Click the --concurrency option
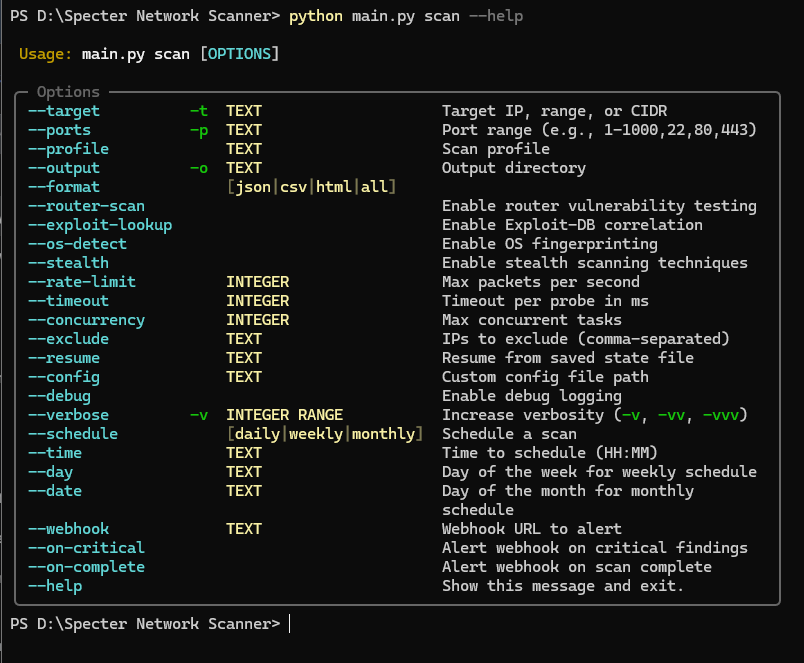804x663 pixels. coord(86,320)
